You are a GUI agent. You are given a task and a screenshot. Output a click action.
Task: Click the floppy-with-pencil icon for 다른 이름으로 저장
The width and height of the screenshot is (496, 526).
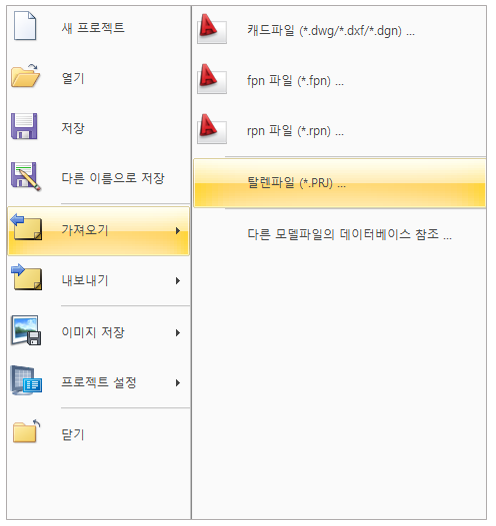pyautogui.click(x=26, y=176)
